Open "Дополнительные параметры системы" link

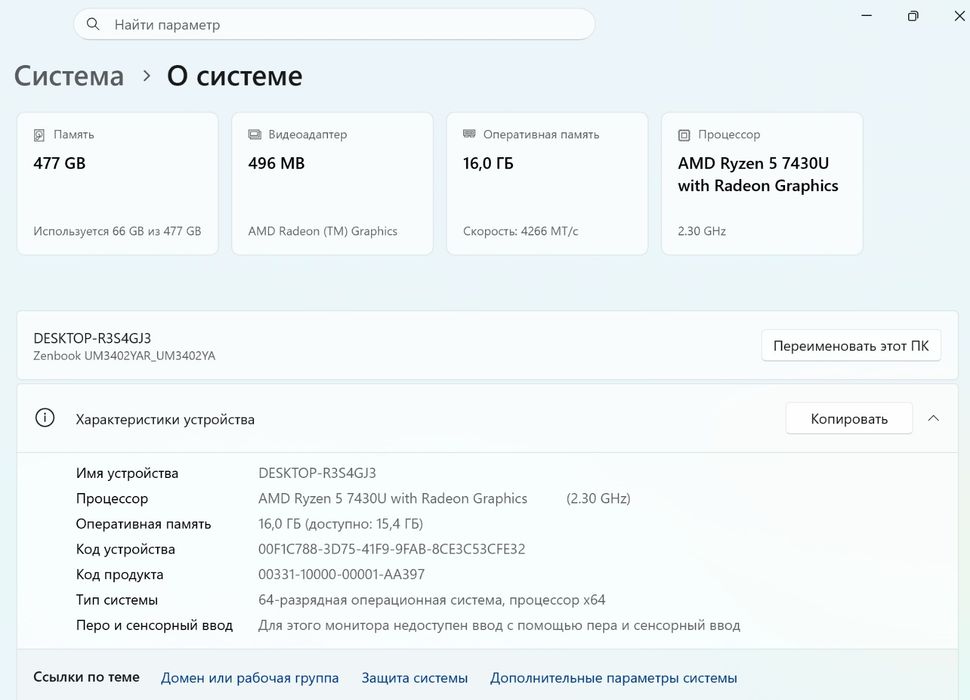[614, 678]
